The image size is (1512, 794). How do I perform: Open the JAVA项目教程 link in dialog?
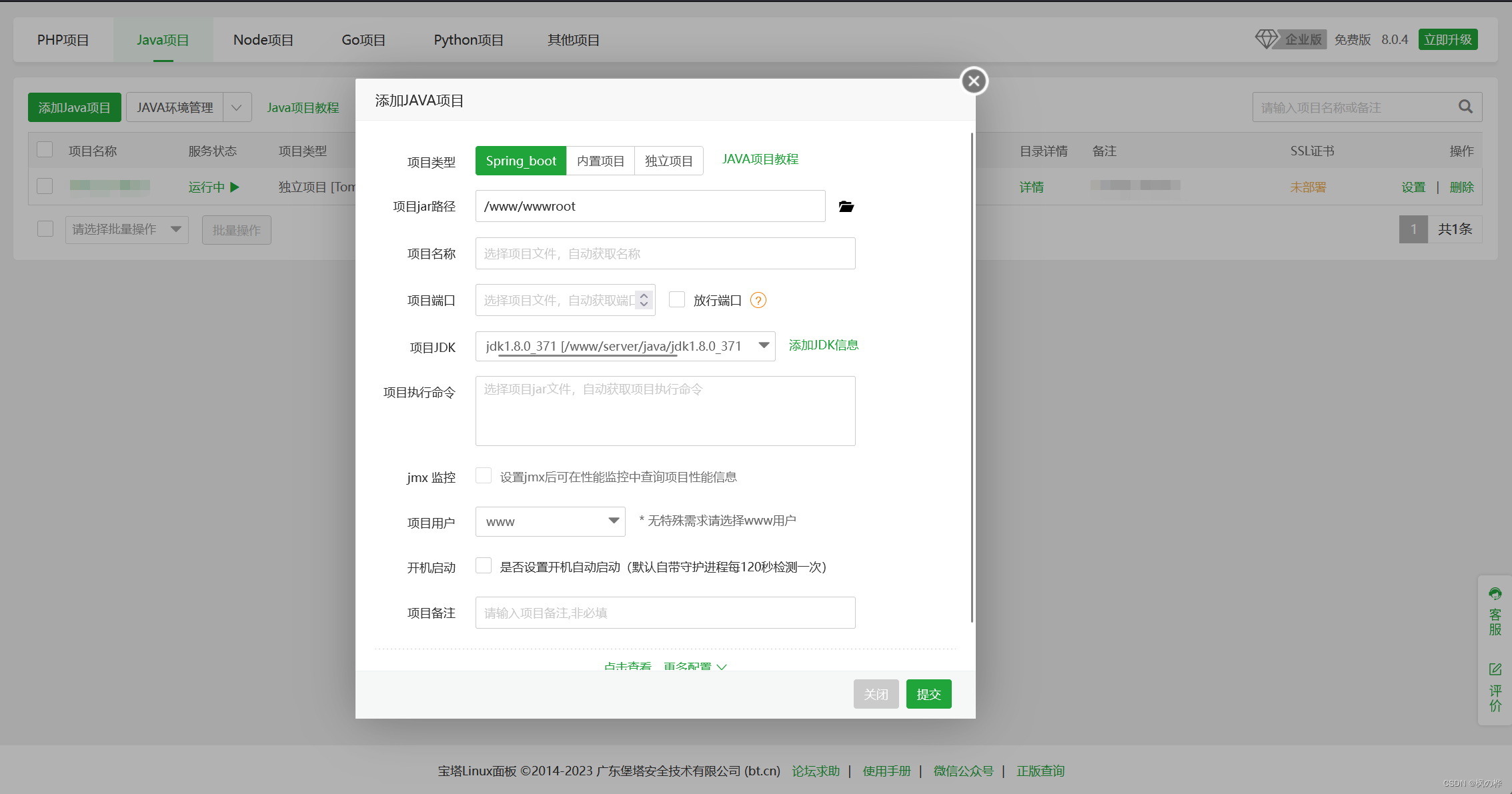tap(760, 159)
